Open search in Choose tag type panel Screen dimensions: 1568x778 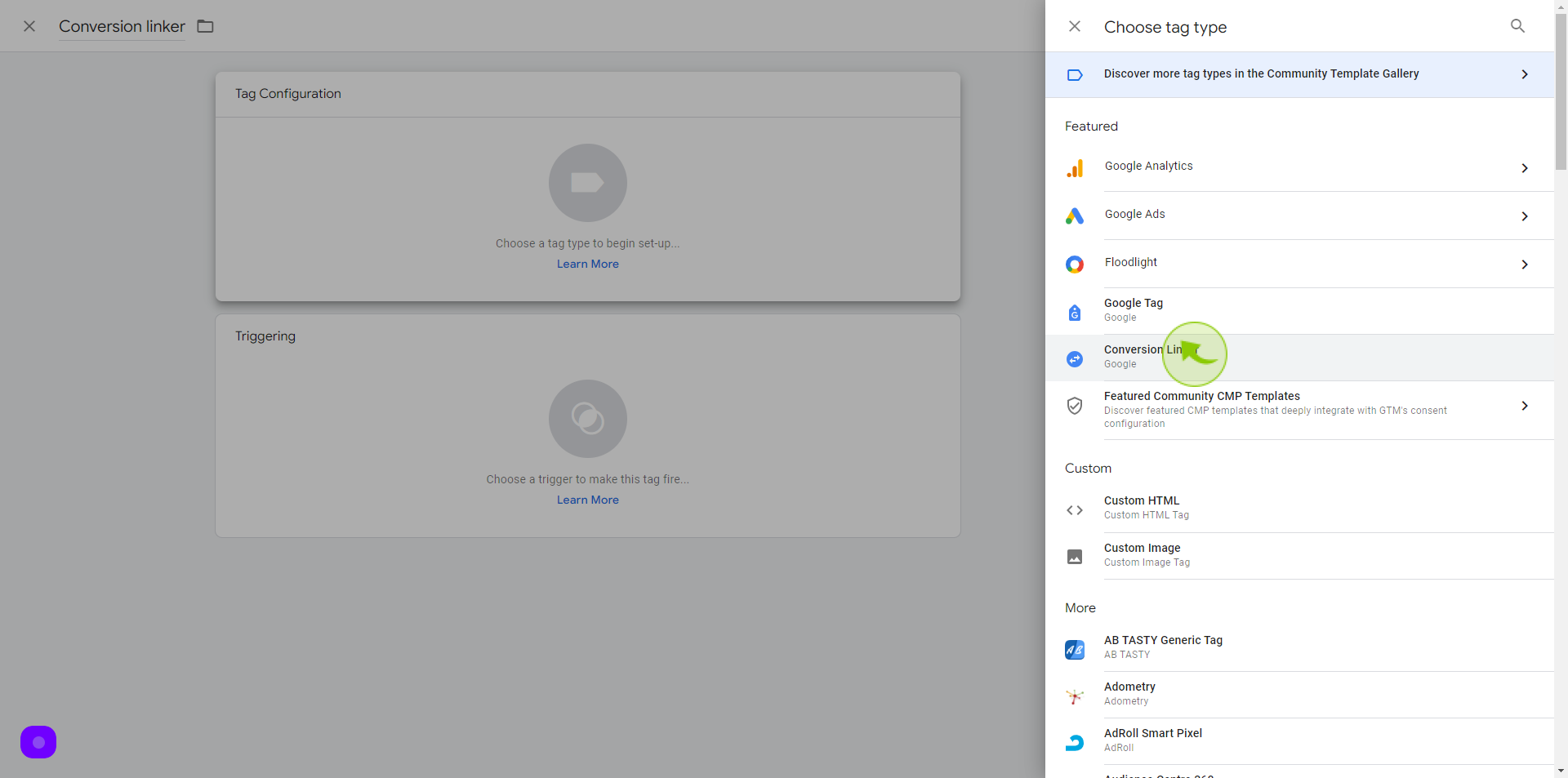[x=1517, y=26]
